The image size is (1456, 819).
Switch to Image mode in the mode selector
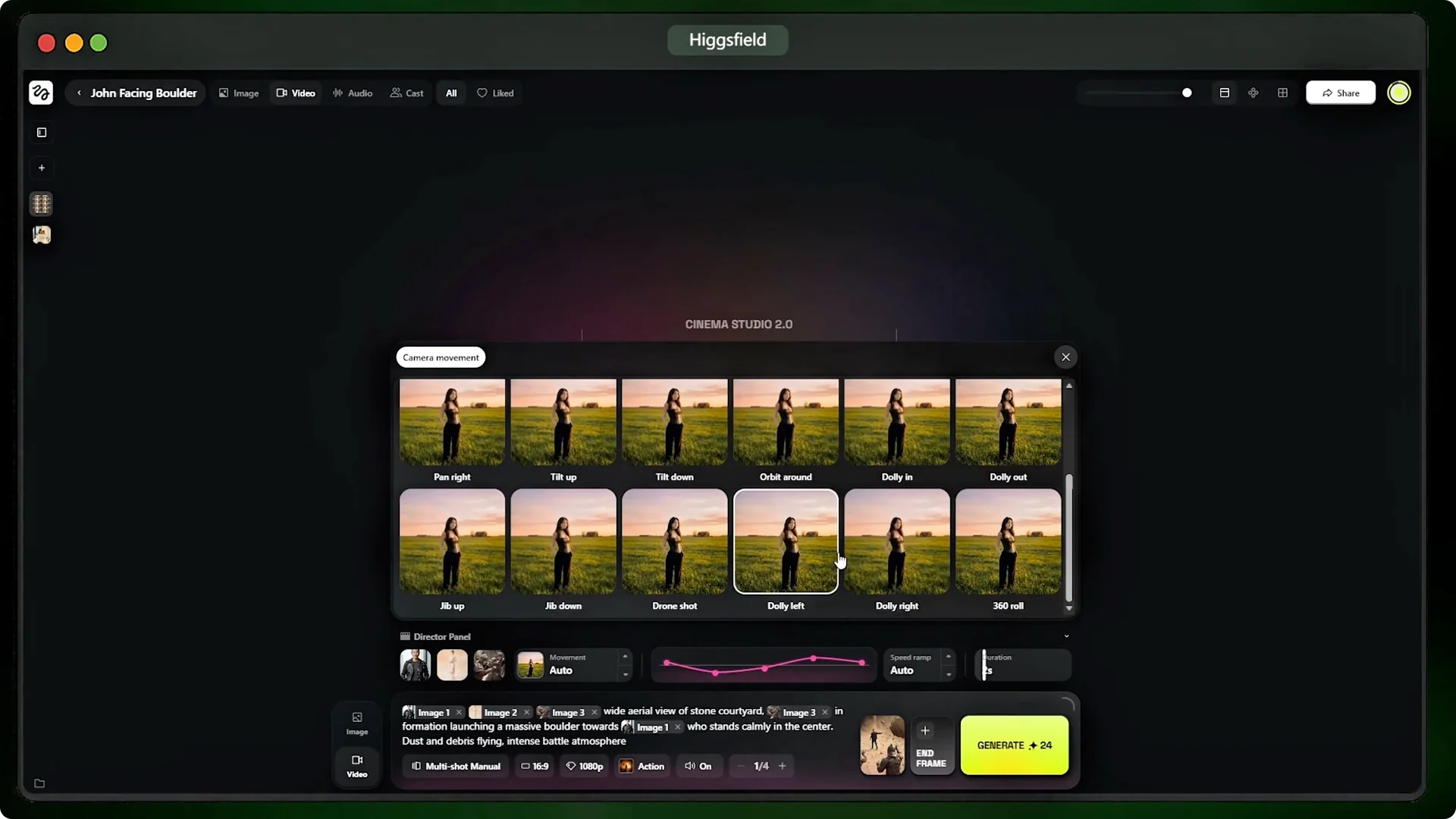tap(239, 93)
